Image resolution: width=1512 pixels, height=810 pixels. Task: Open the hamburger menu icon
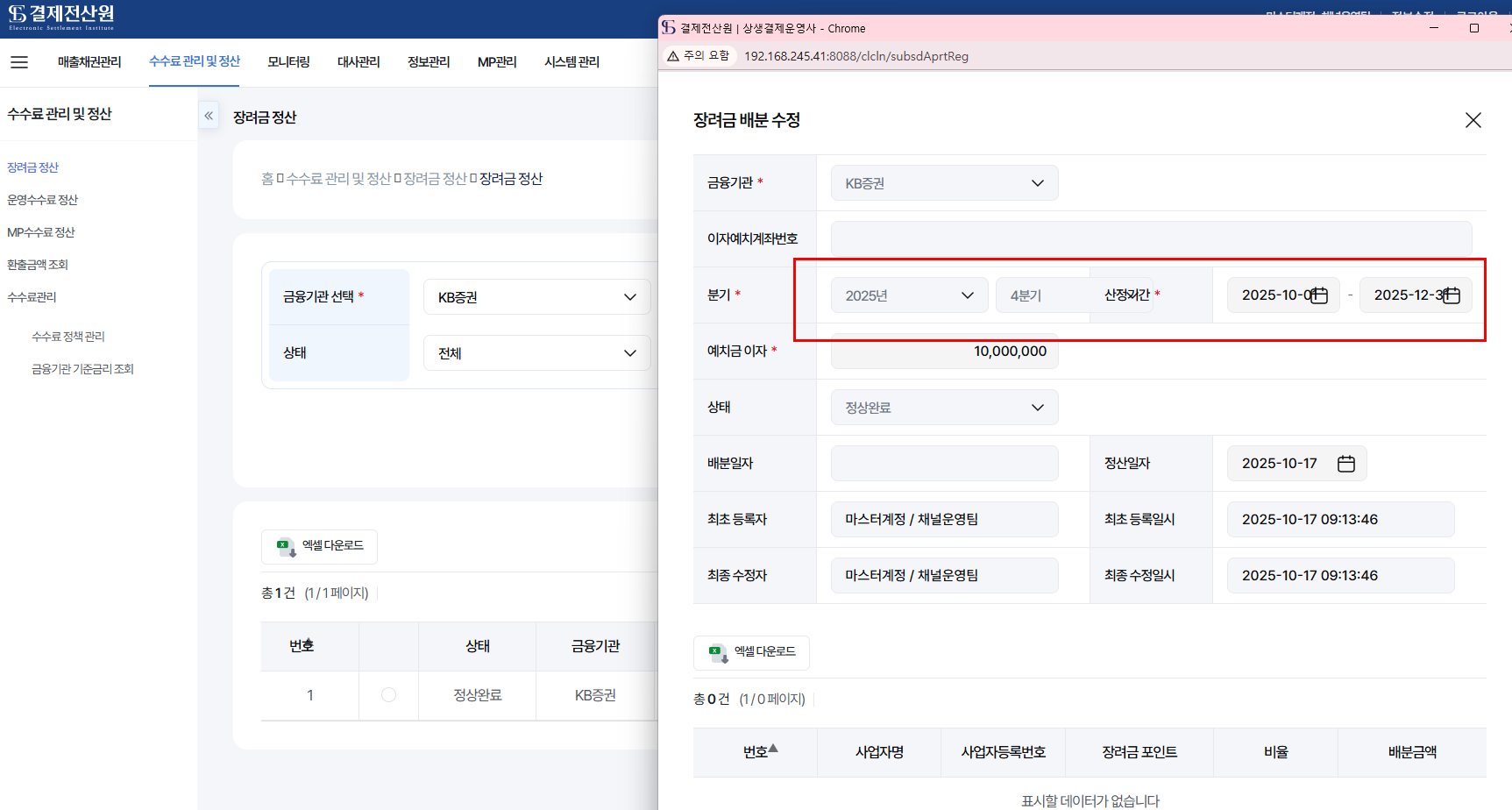pyautogui.click(x=19, y=62)
